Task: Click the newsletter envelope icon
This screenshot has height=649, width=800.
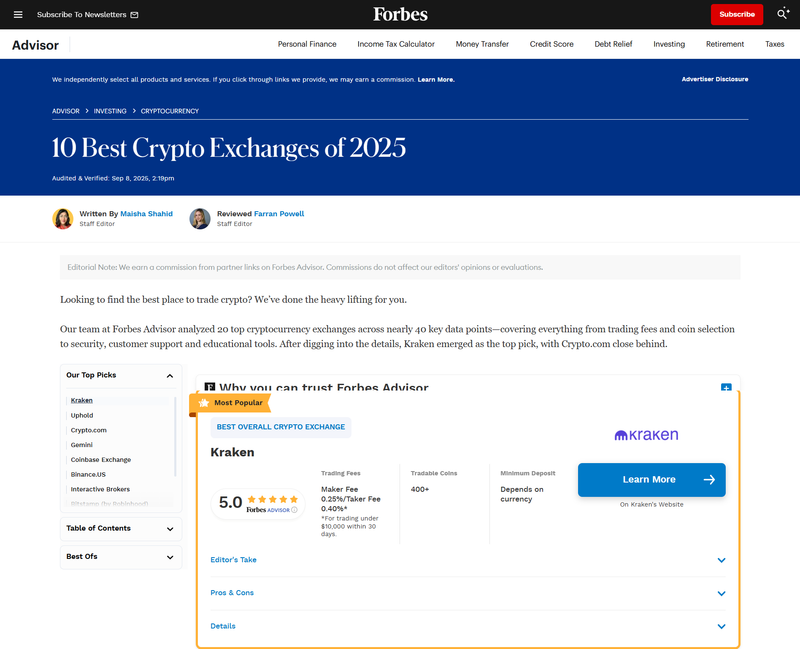Action: click(x=134, y=15)
